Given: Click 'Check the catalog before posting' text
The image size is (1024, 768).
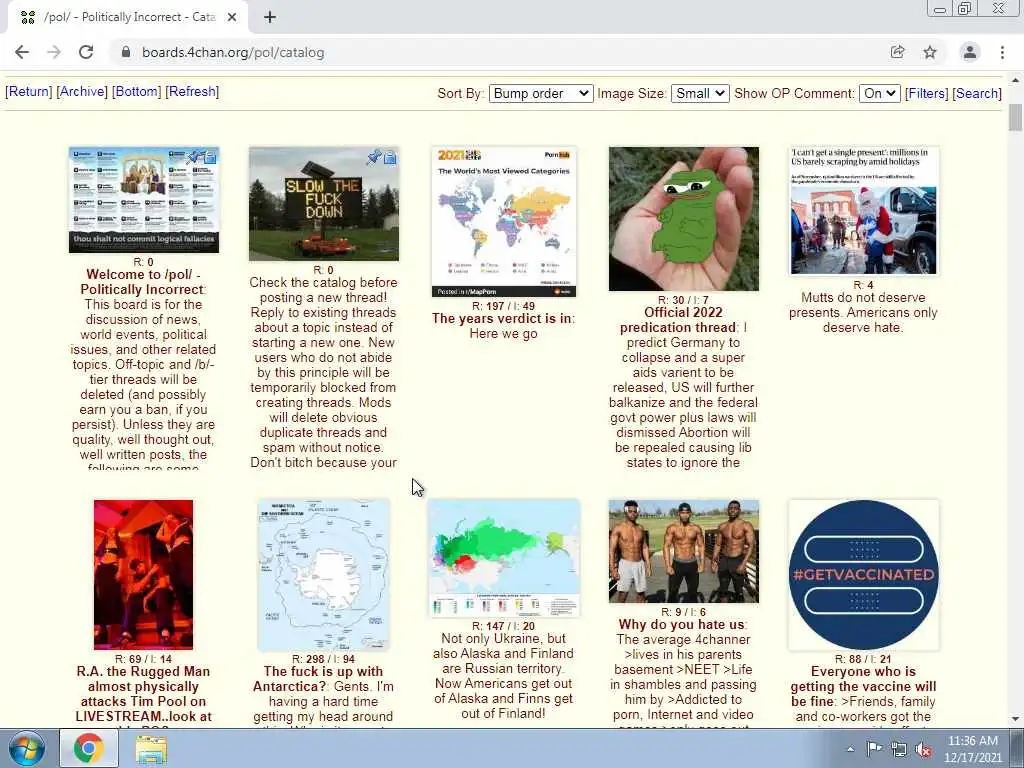Looking at the screenshot, I should [323, 372].
